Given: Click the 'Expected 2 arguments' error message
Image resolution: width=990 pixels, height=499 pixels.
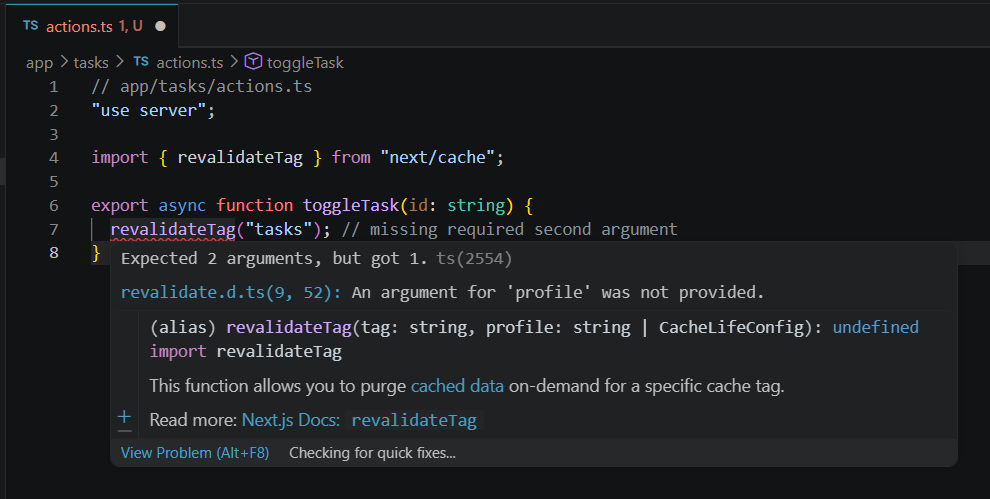Looking at the screenshot, I should click(x=274, y=258).
